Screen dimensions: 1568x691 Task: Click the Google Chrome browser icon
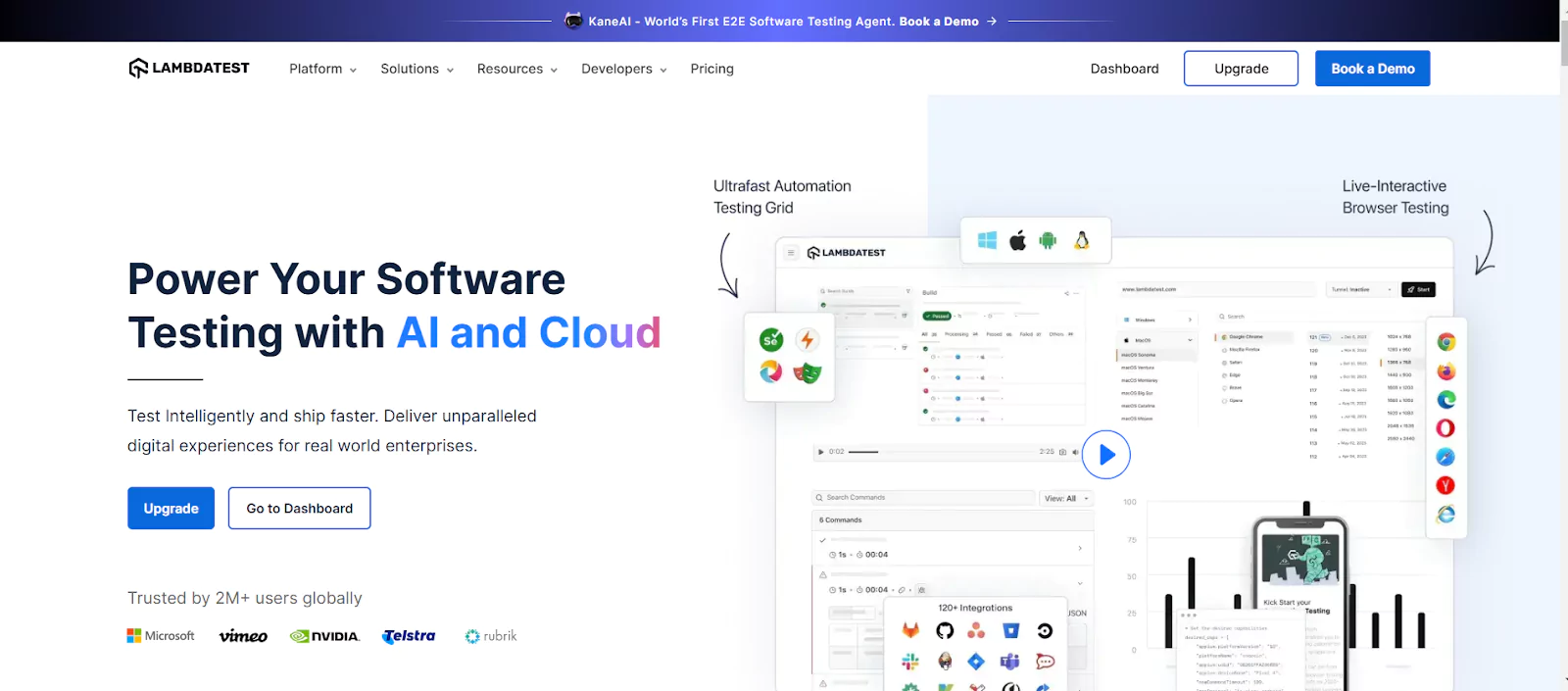coord(1445,342)
